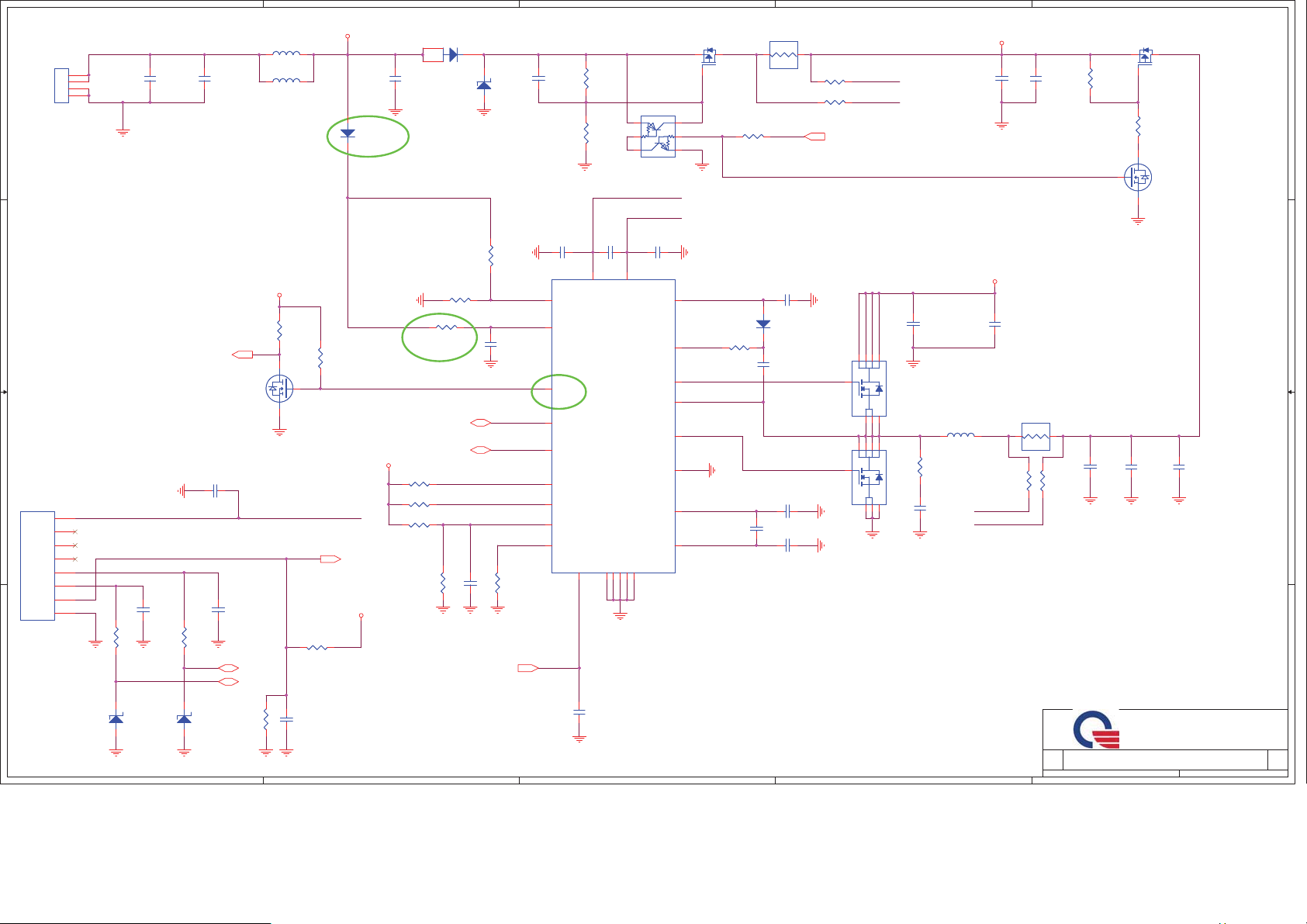Click the off-page port right of optocoupler resistor
Screen dimensions: 1307x924
(814, 137)
